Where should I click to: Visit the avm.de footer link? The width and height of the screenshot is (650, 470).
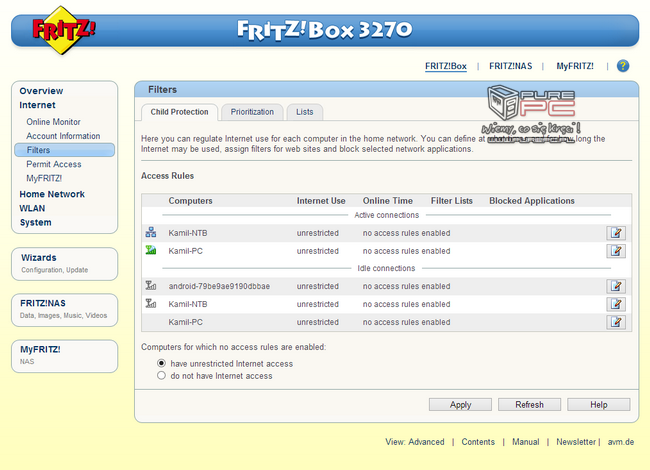pos(621,442)
